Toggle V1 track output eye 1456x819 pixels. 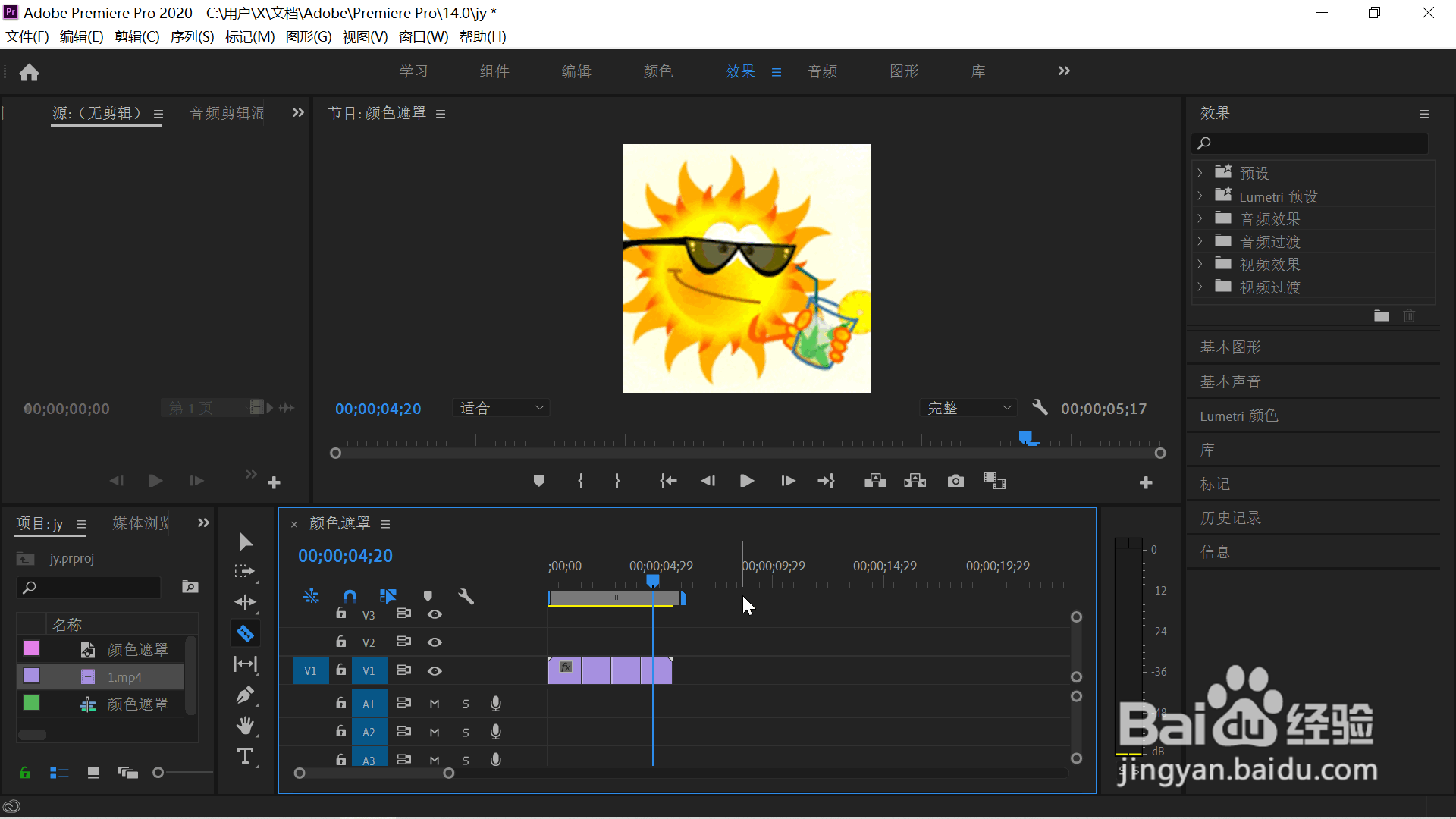point(435,671)
